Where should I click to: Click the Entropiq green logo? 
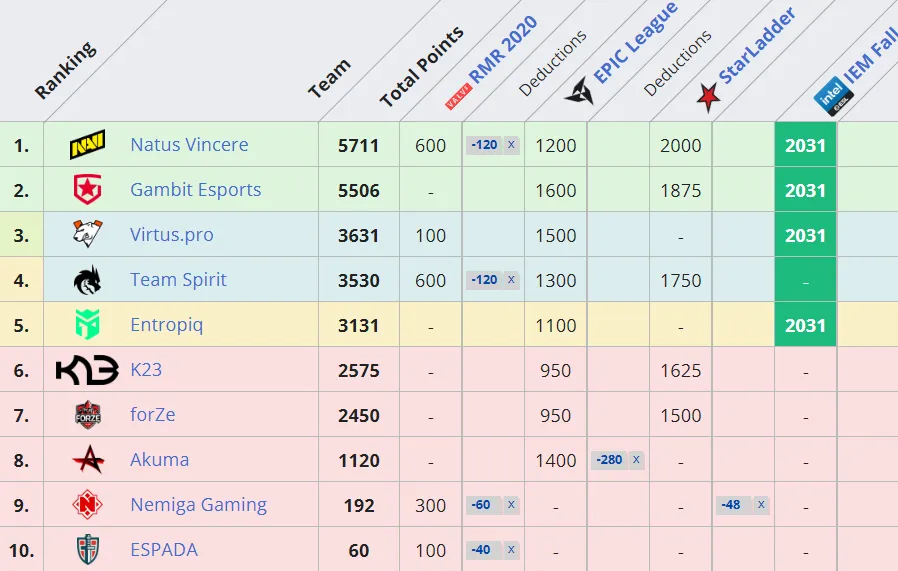87,325
